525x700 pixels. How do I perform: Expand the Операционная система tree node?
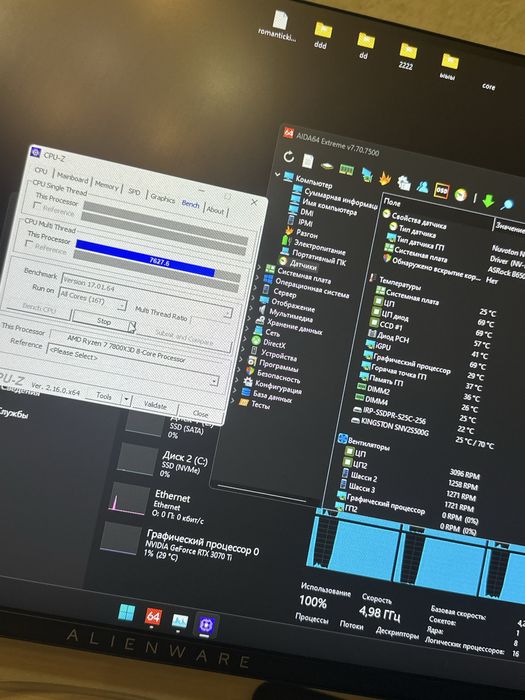257,277
